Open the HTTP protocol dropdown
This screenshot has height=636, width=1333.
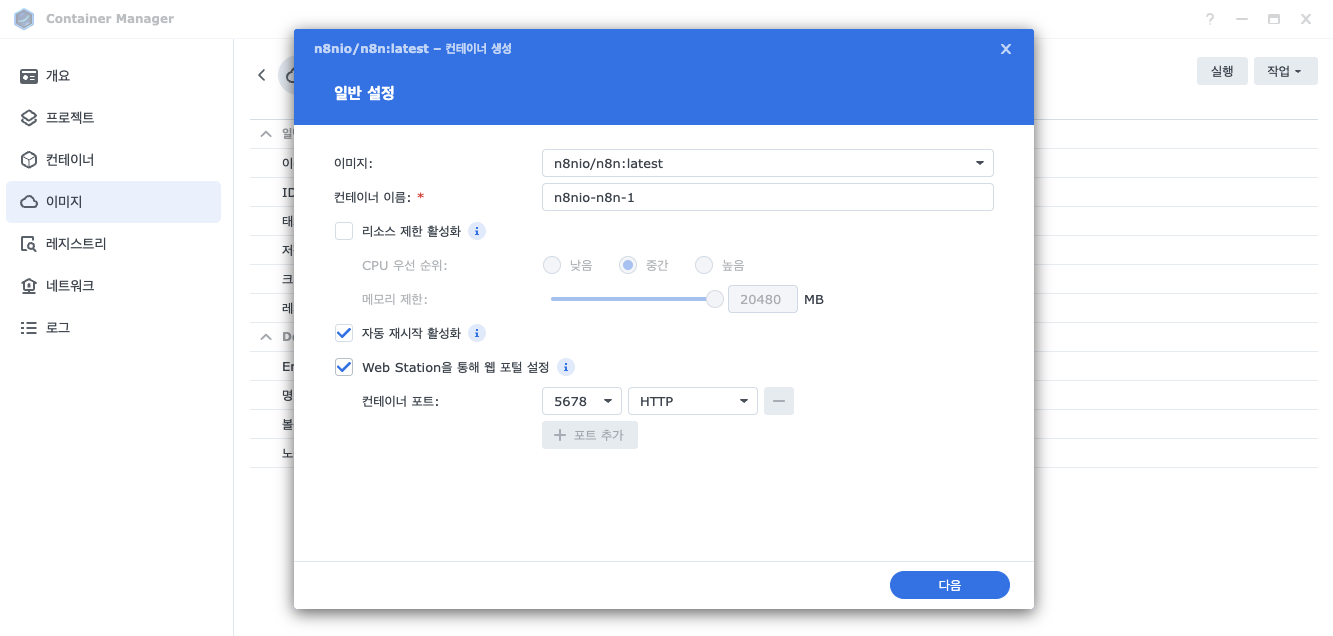pos(693,401)
